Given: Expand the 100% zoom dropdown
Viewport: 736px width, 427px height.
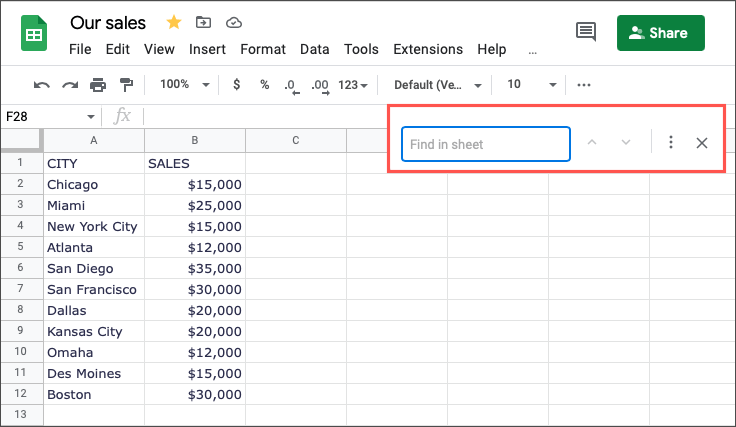Looking at the screenshot, I should click(x=185, y=85).
